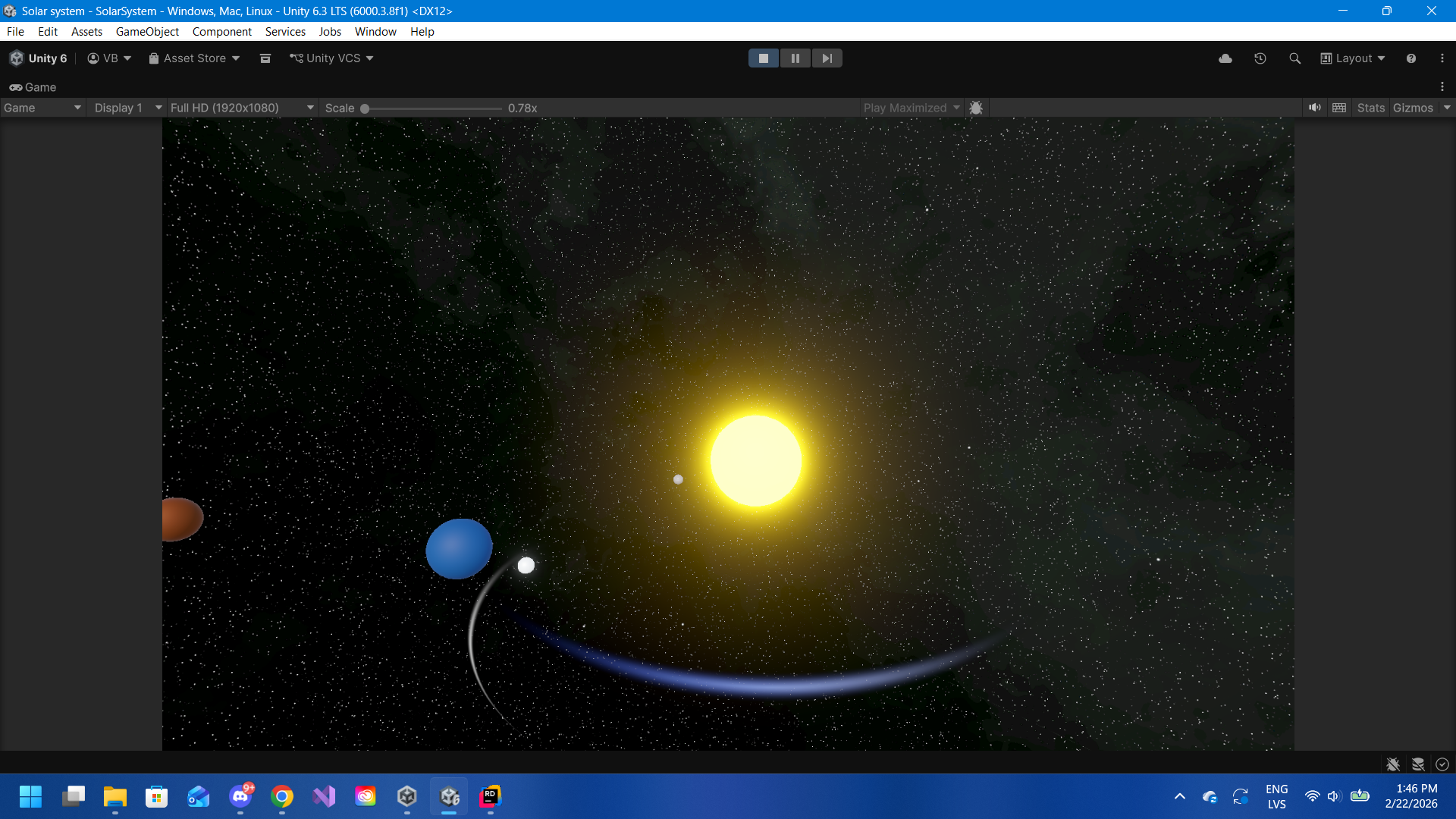Open the Package Manager icon beside Asset Store
Screen dimensions: 1456x819
(265, 58)
